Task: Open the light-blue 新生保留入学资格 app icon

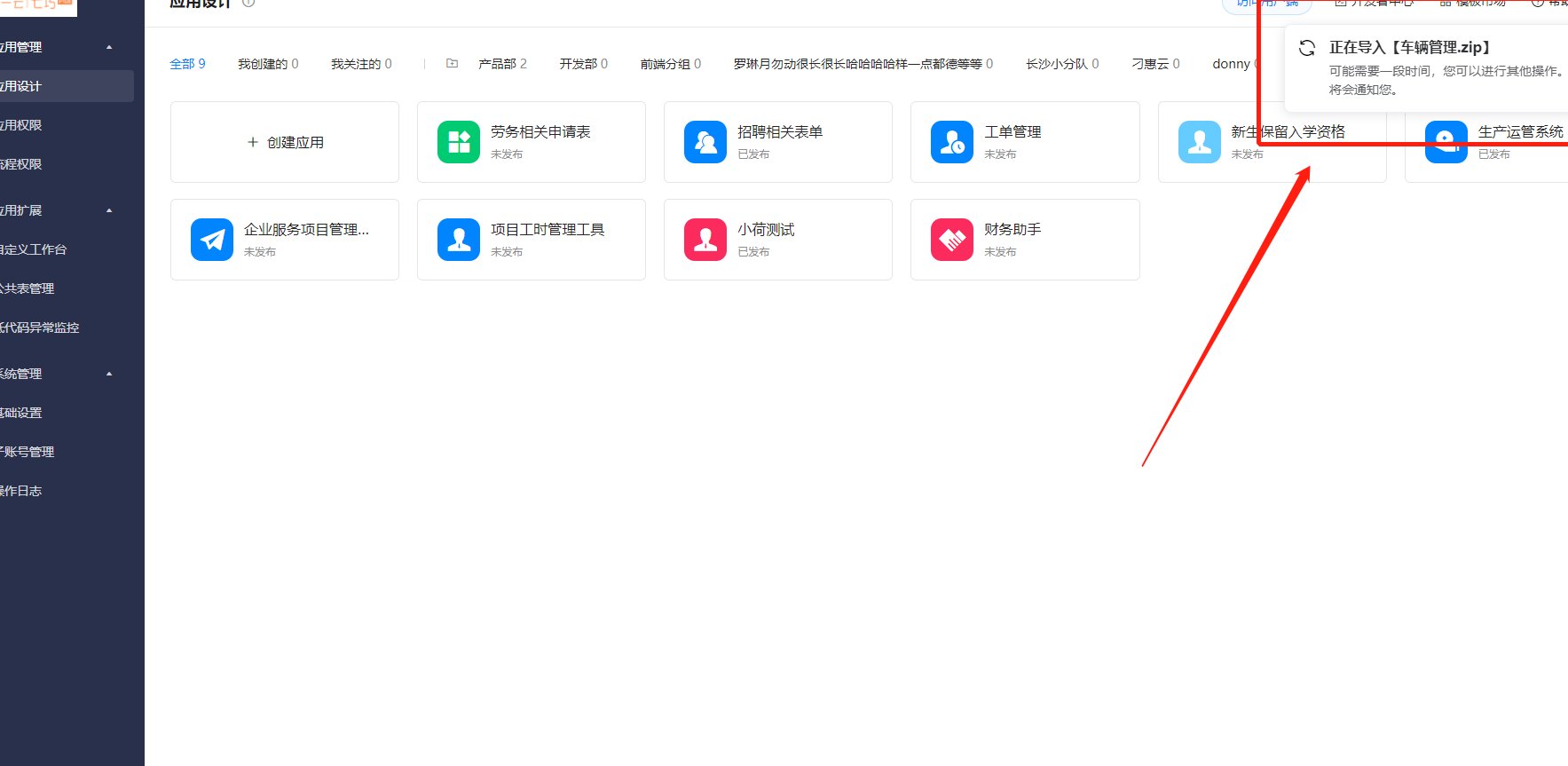Action: [1199, 142]
